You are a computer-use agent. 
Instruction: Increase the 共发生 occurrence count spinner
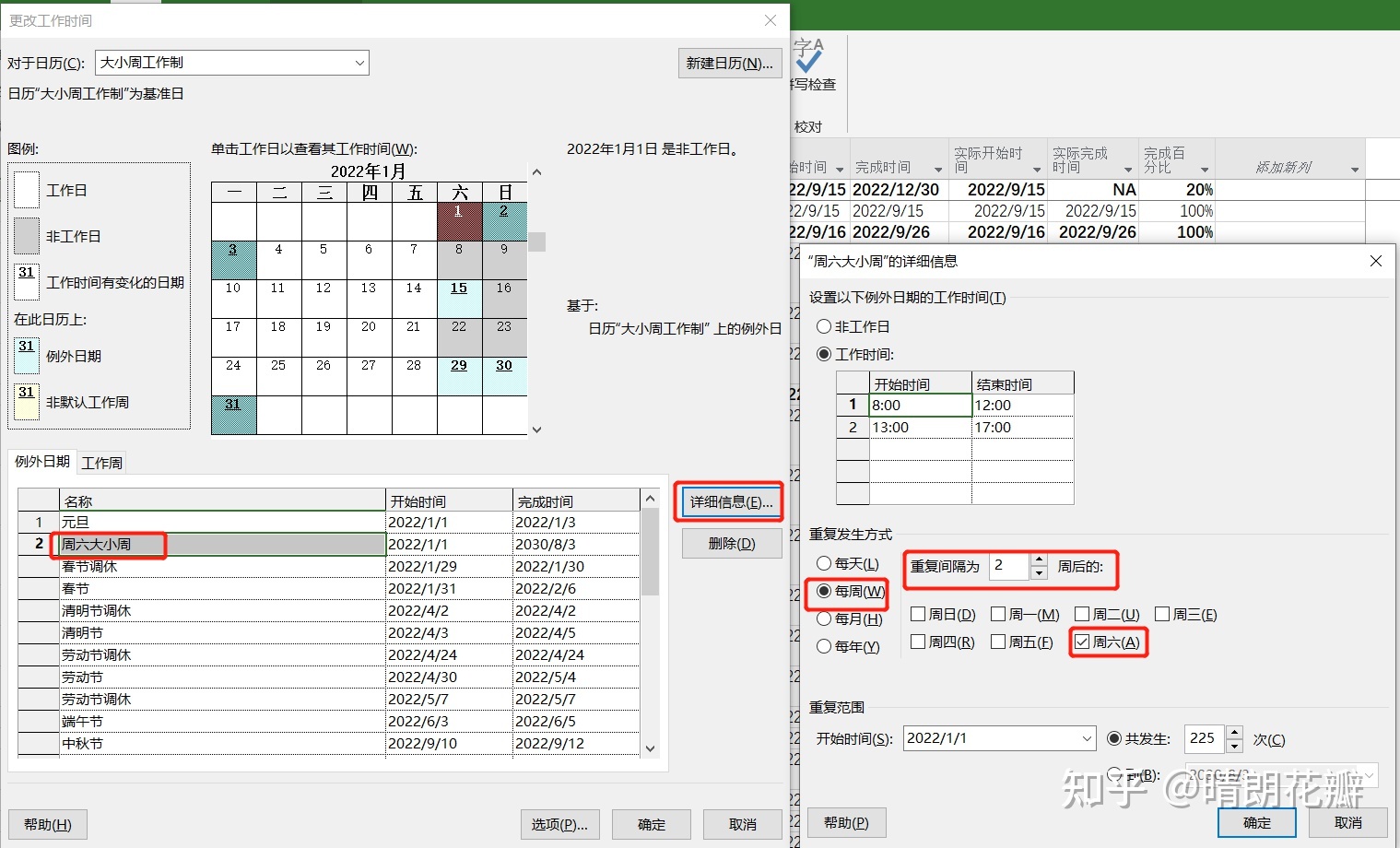click(x=1235, y=732)
